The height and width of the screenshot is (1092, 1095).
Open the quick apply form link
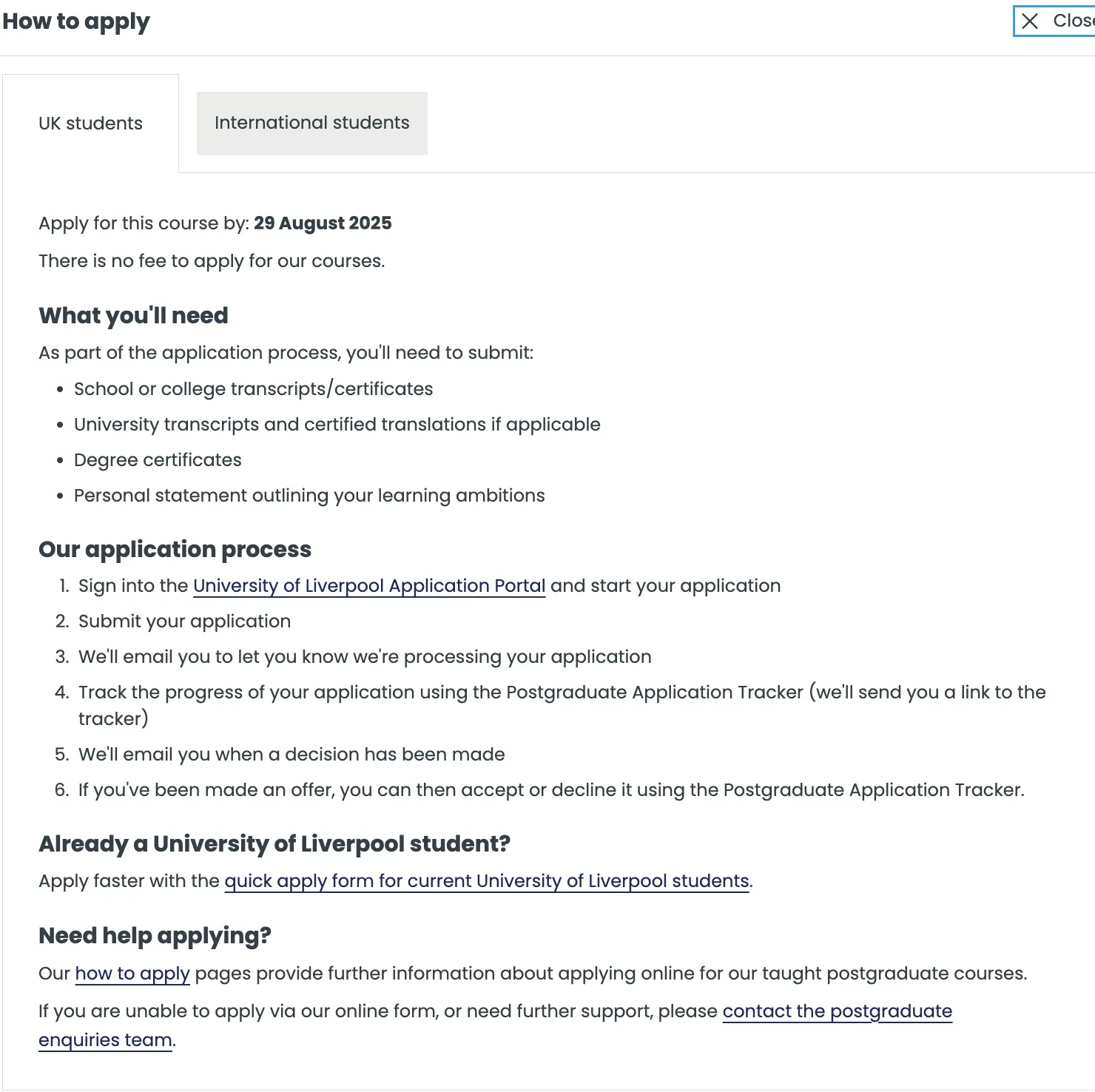coord(486,881)
